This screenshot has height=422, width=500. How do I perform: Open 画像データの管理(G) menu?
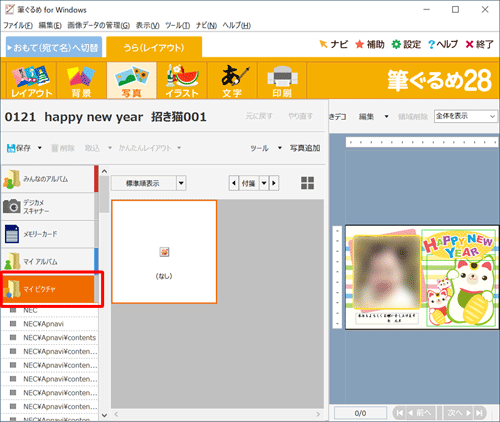click(x=99, y=26)
